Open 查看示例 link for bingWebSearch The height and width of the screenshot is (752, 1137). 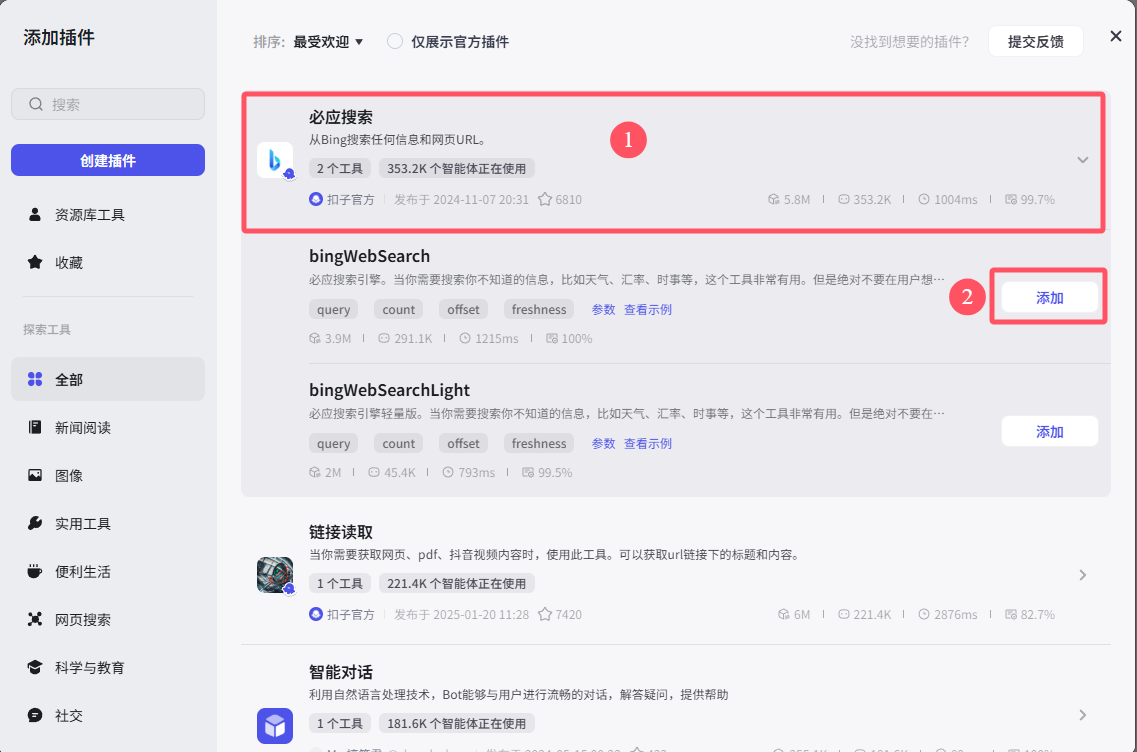click(648, 310)
